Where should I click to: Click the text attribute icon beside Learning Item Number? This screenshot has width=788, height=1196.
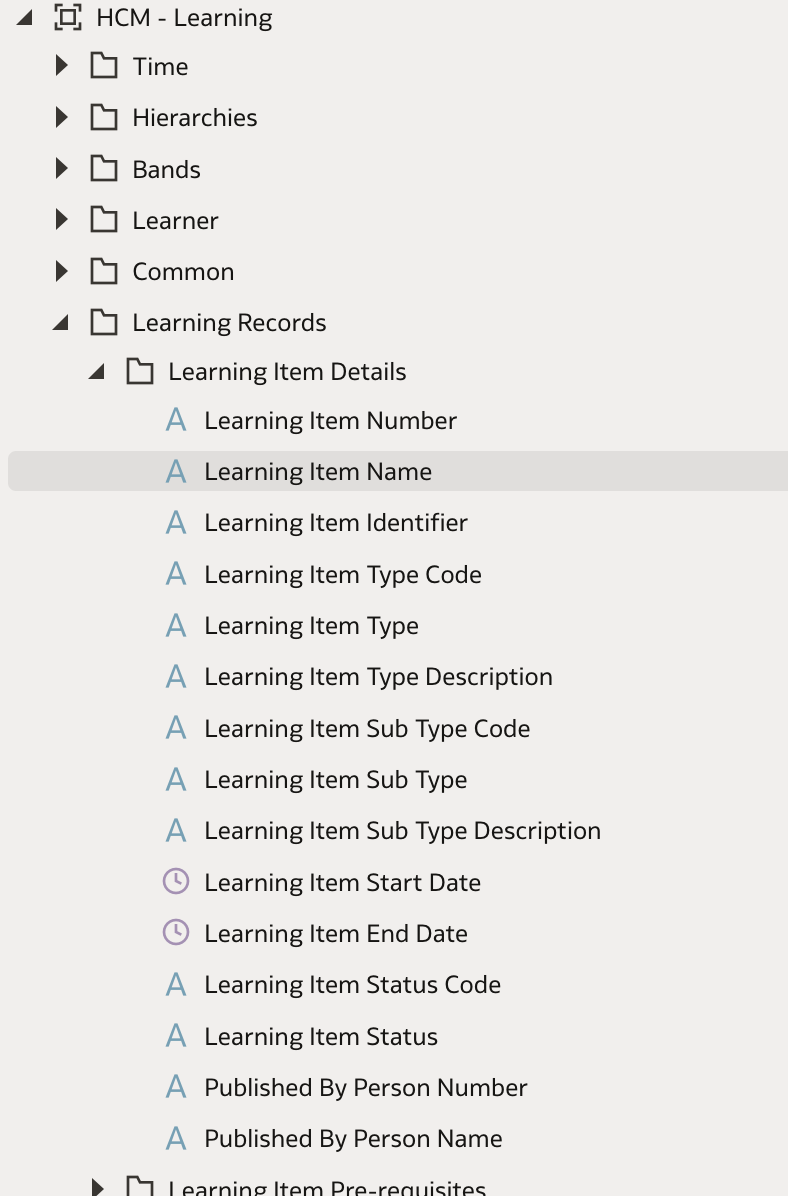coord(176,420)
